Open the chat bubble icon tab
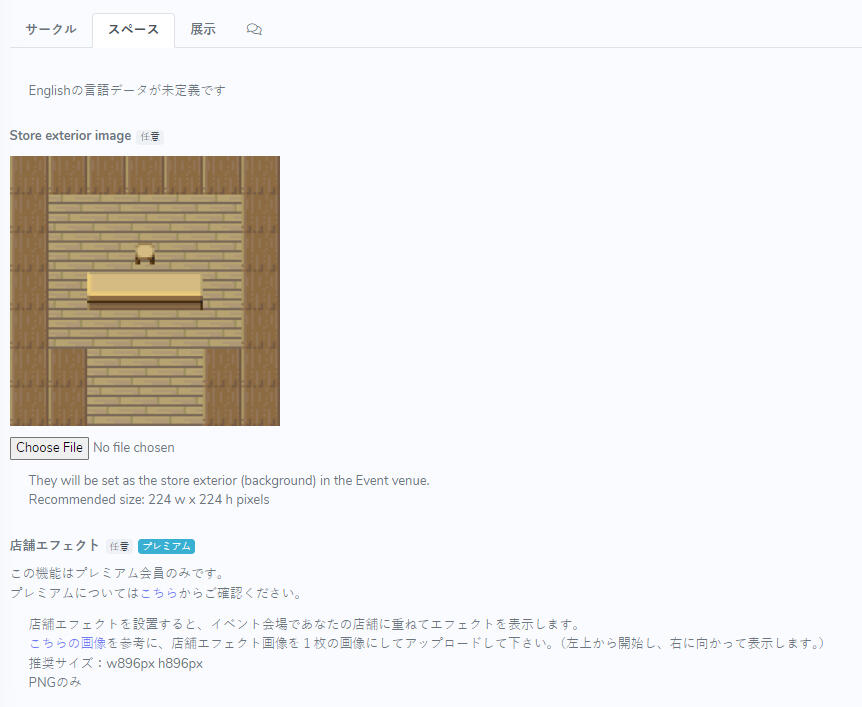Image resolution: width=862 pixels, height=707 pixels. (x=254, y=30)
